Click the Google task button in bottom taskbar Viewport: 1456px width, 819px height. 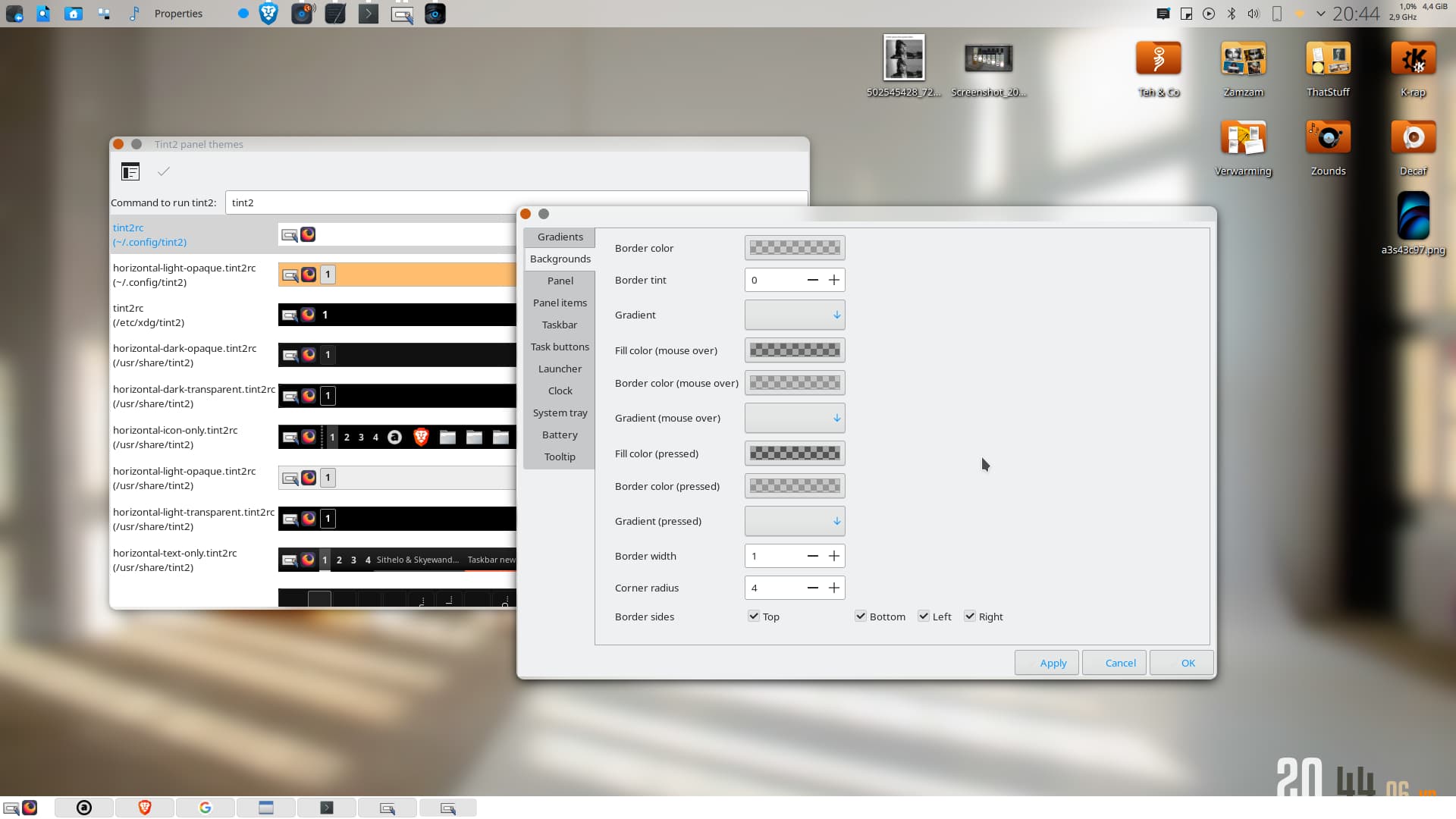coord(206,808)
